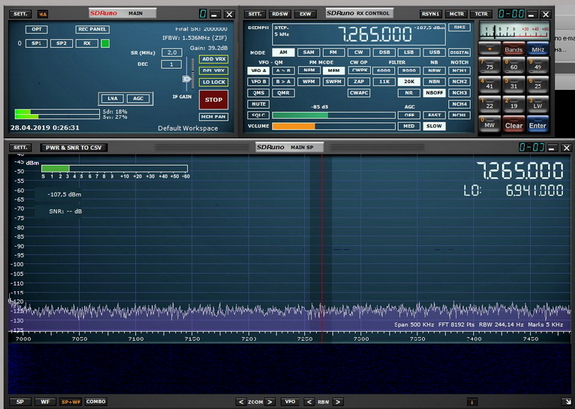The height and width of the screenshot is (409, 575).
Task: Click the QMR quick memory recall button
Action: pos(283,93)
